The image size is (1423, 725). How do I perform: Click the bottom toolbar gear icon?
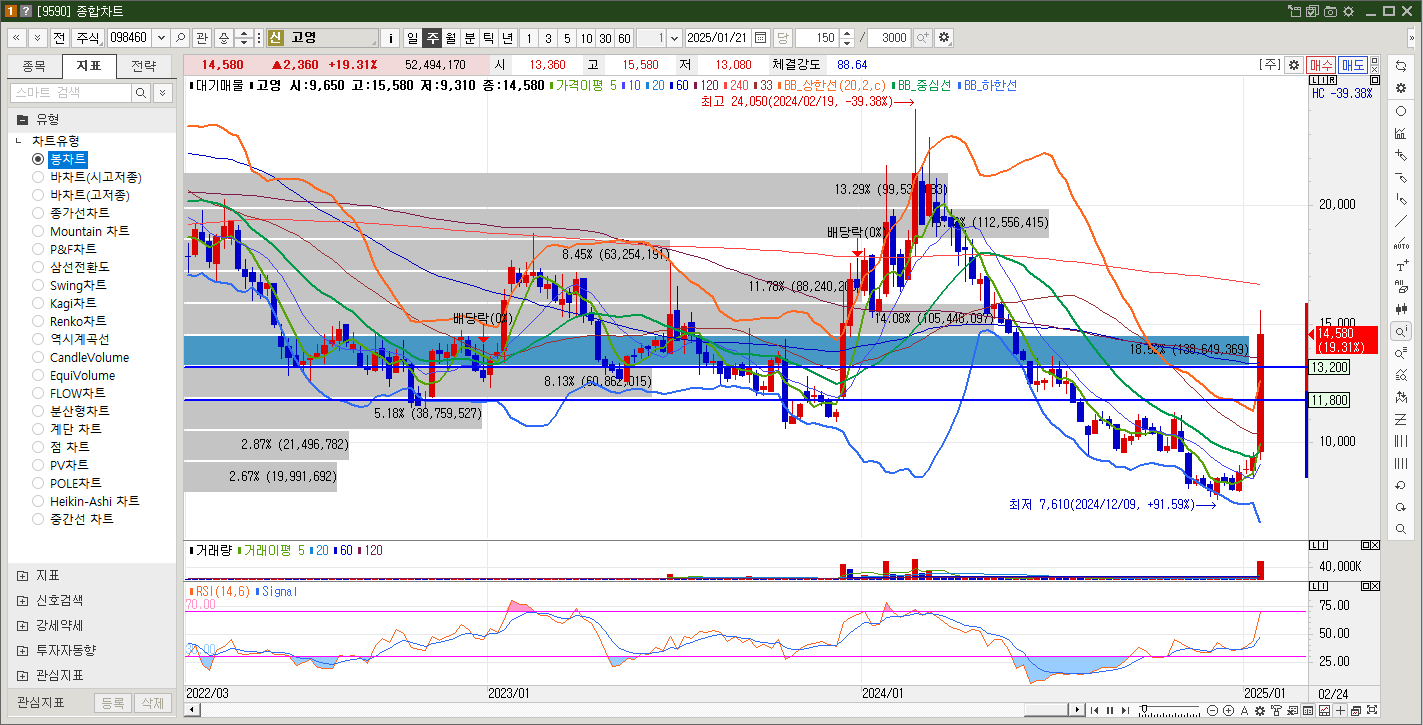[x=1260, y=710]
